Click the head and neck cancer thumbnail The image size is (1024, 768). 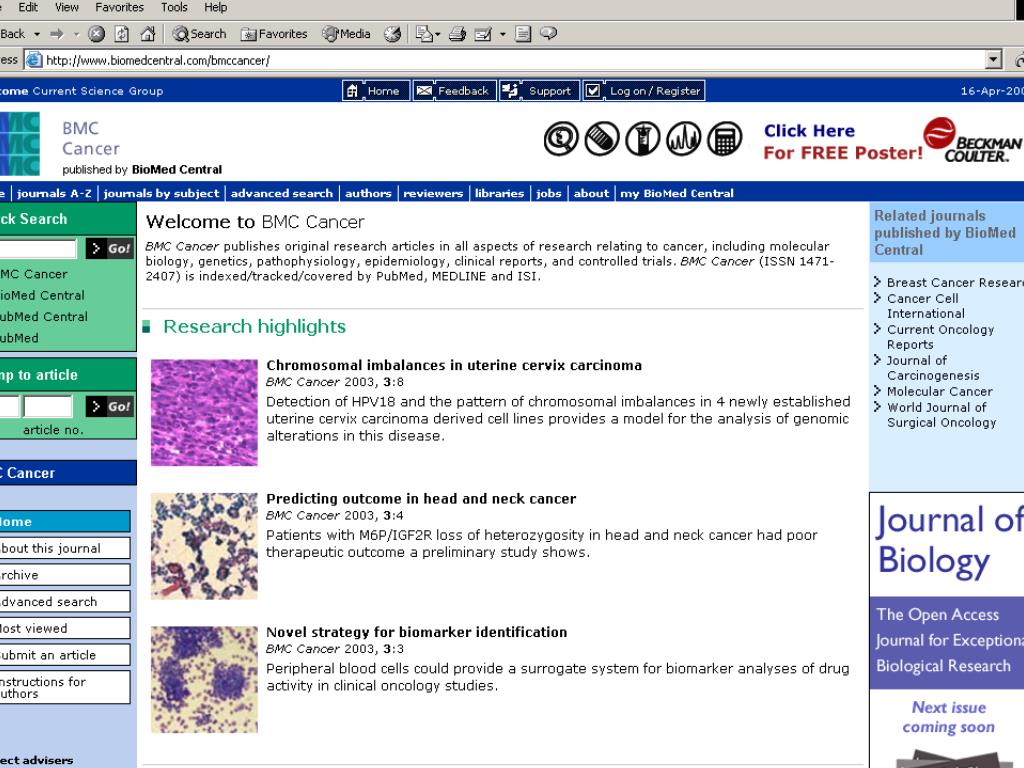(x=204, y=546)
